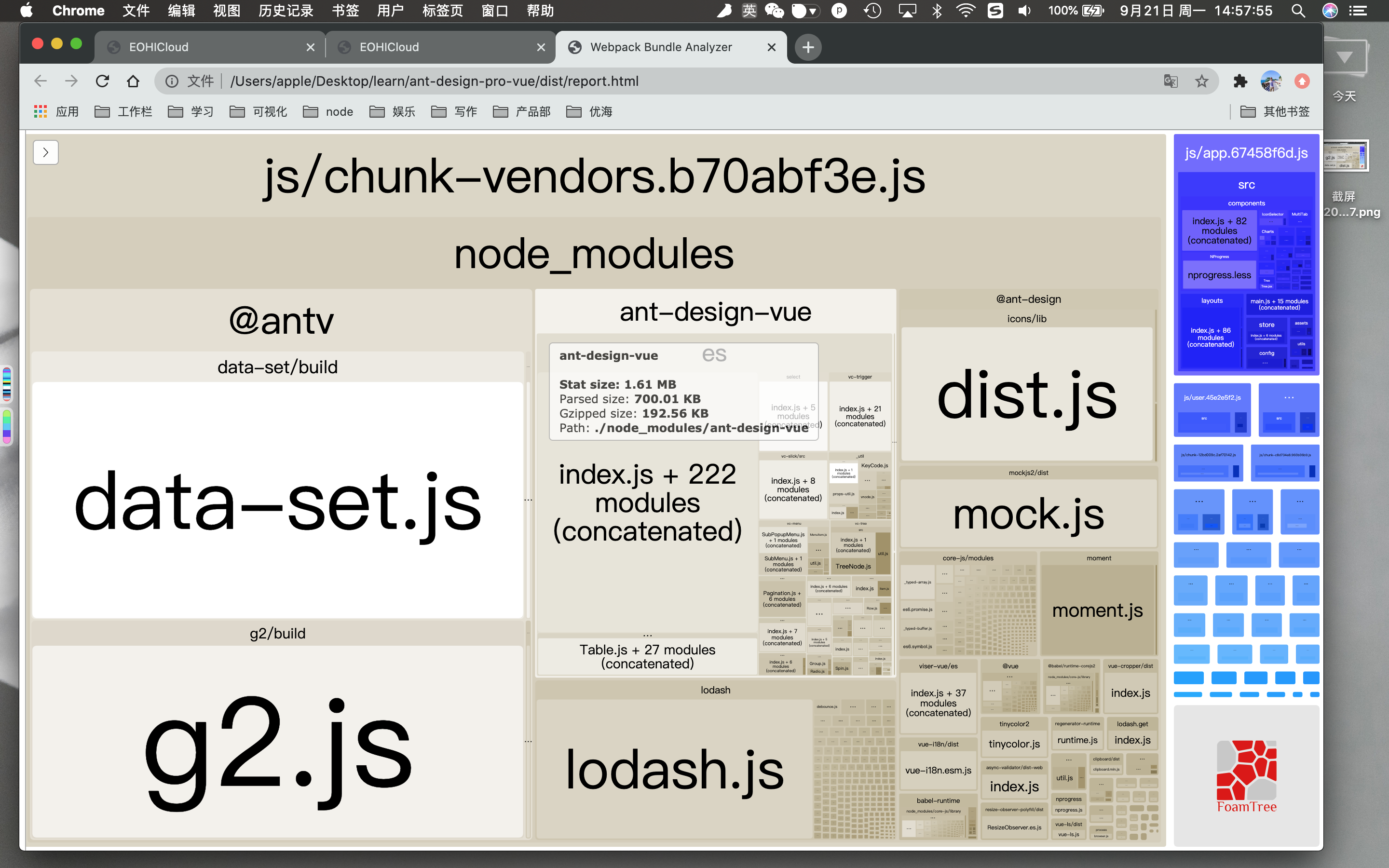Screen dimensions: 1389x868
Task: Open the node bookmark folder
Action: [x=328, y=111]
